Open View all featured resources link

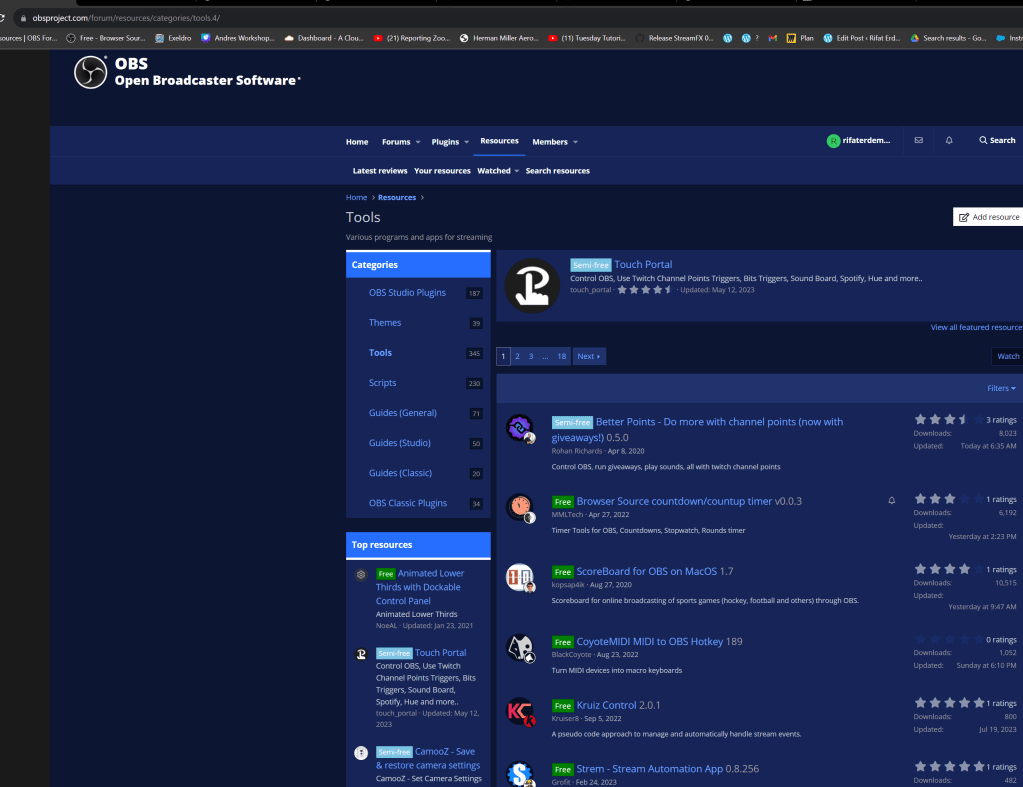point(977,327)
